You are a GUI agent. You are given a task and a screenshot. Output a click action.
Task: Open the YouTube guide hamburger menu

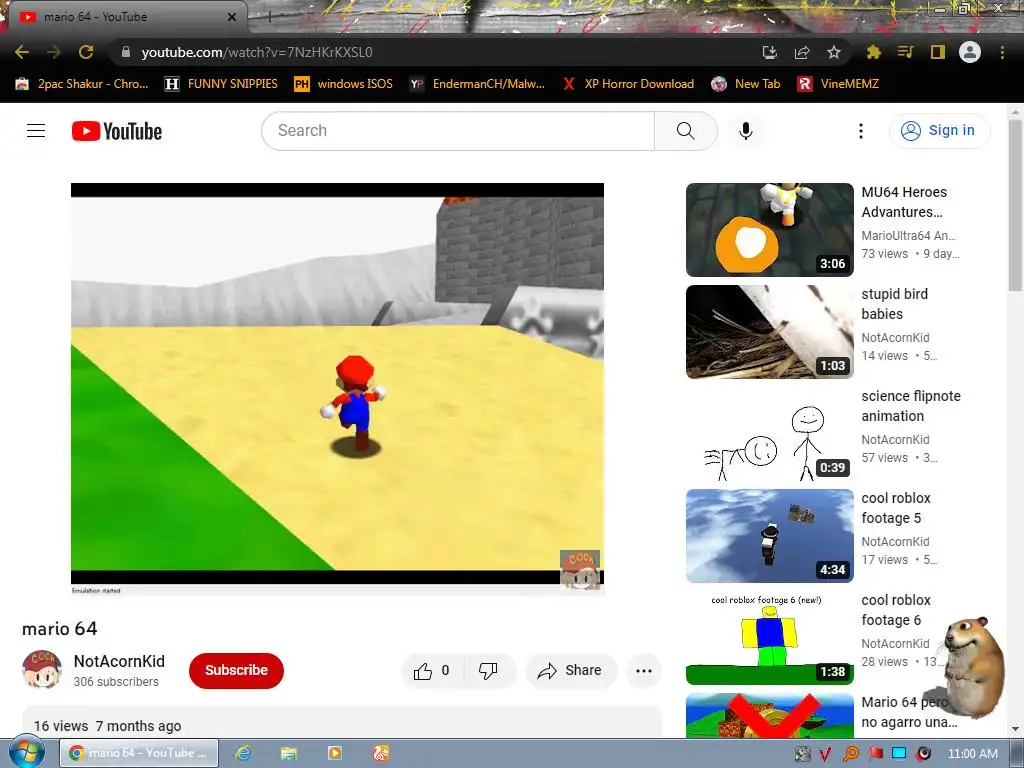pyautogui.click(x=36, y=131)
